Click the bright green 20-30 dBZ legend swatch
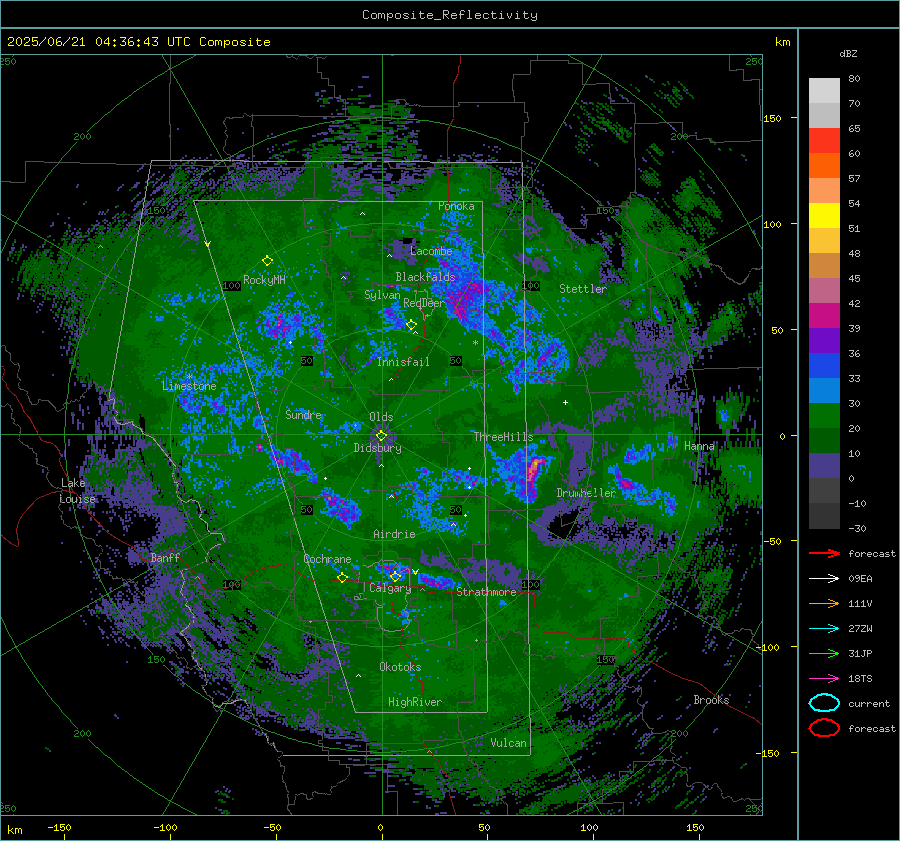Image resolution: width=900 pixels, height=841 pixels. click(x=824, y=416)
